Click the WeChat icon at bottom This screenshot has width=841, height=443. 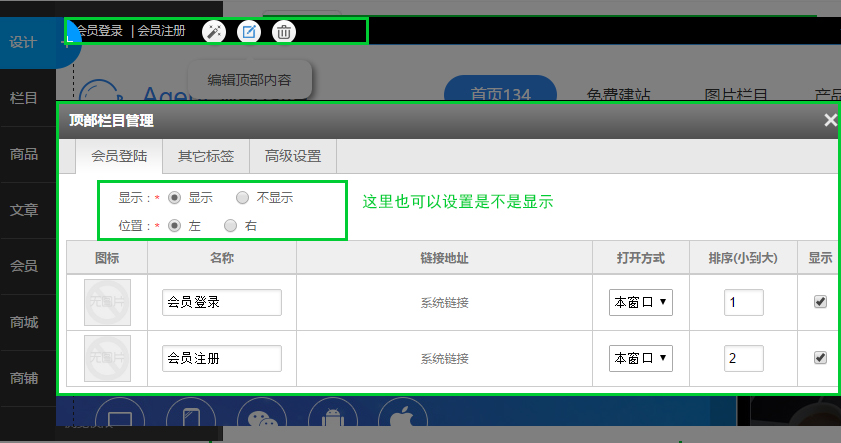click(262, 419)
